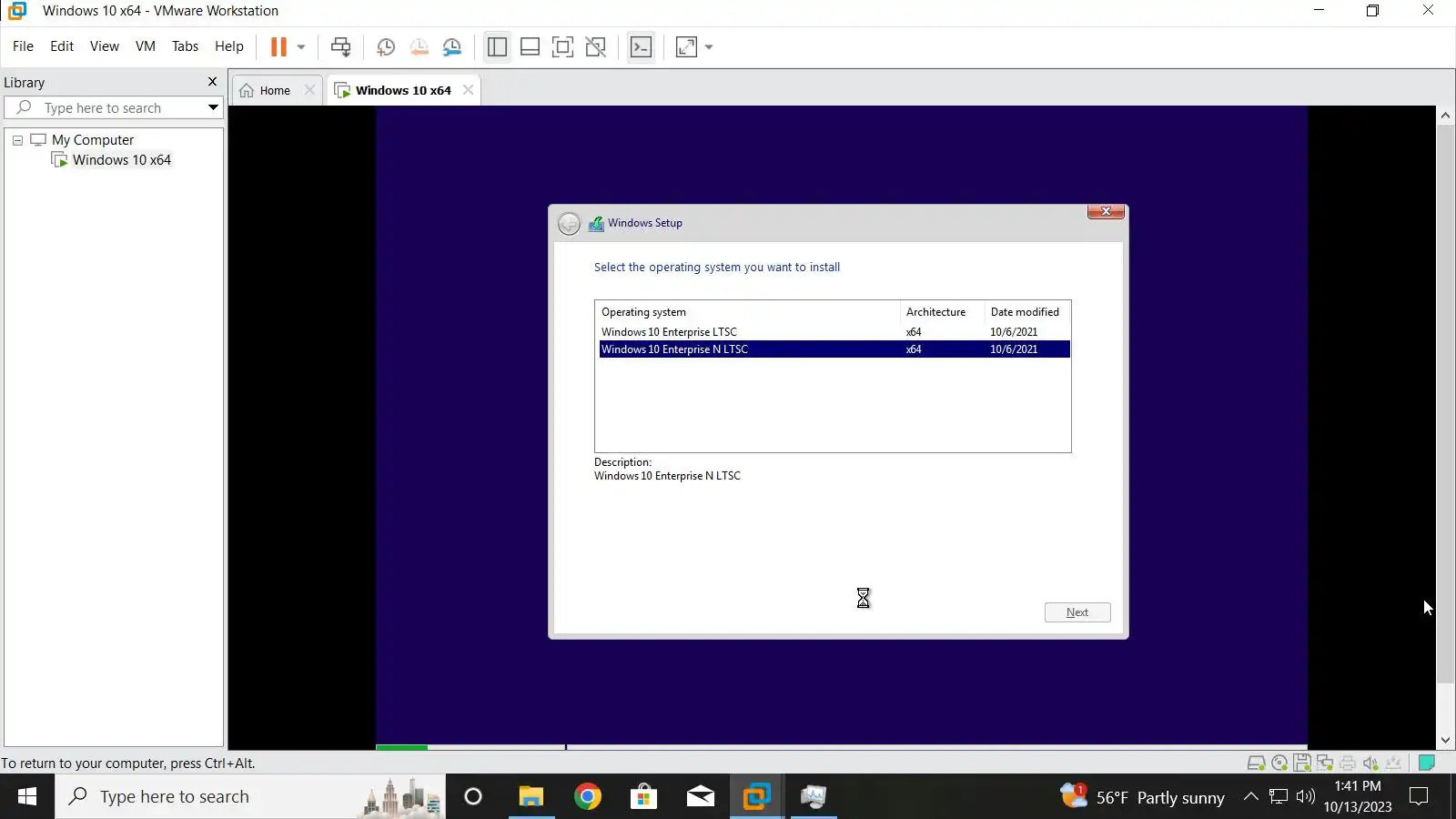Viewport: 1456px width, 819px height.
Task: Toggle the console view button
Action: click(642, 46)
